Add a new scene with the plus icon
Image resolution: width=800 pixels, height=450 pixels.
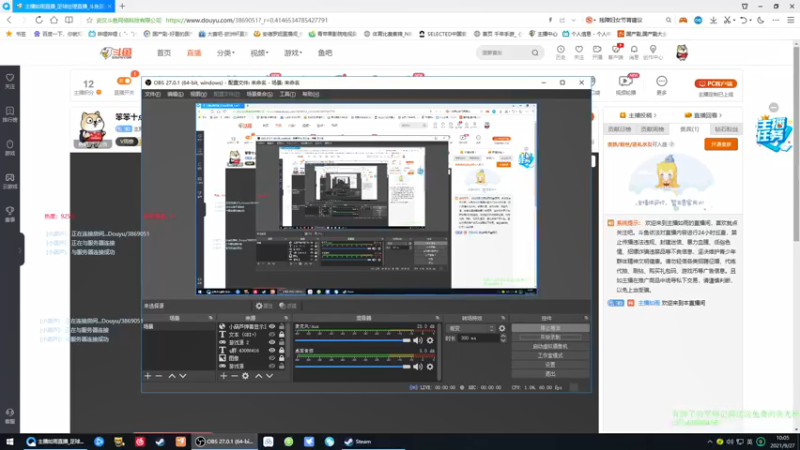click(x=148, y=376)
